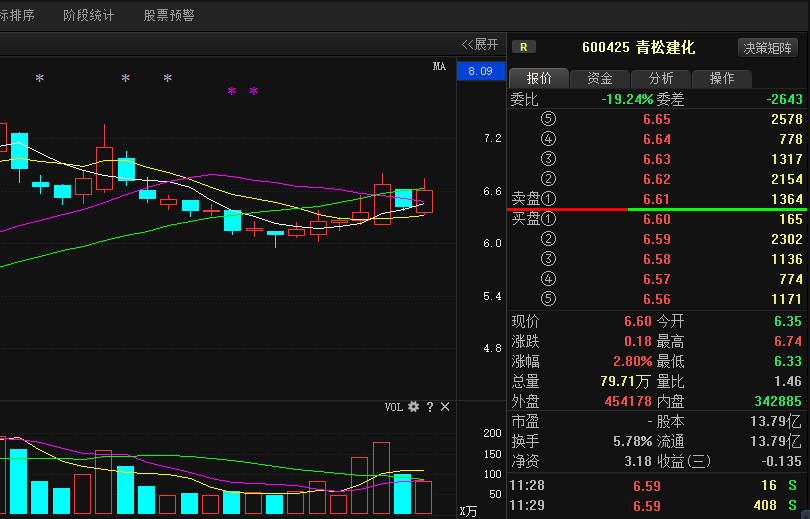Click the red-green buy/sell ratio bar
Image resolution: width=810 pixels, height=519 pixels.
pyautogui.click(x=658, y=209)
